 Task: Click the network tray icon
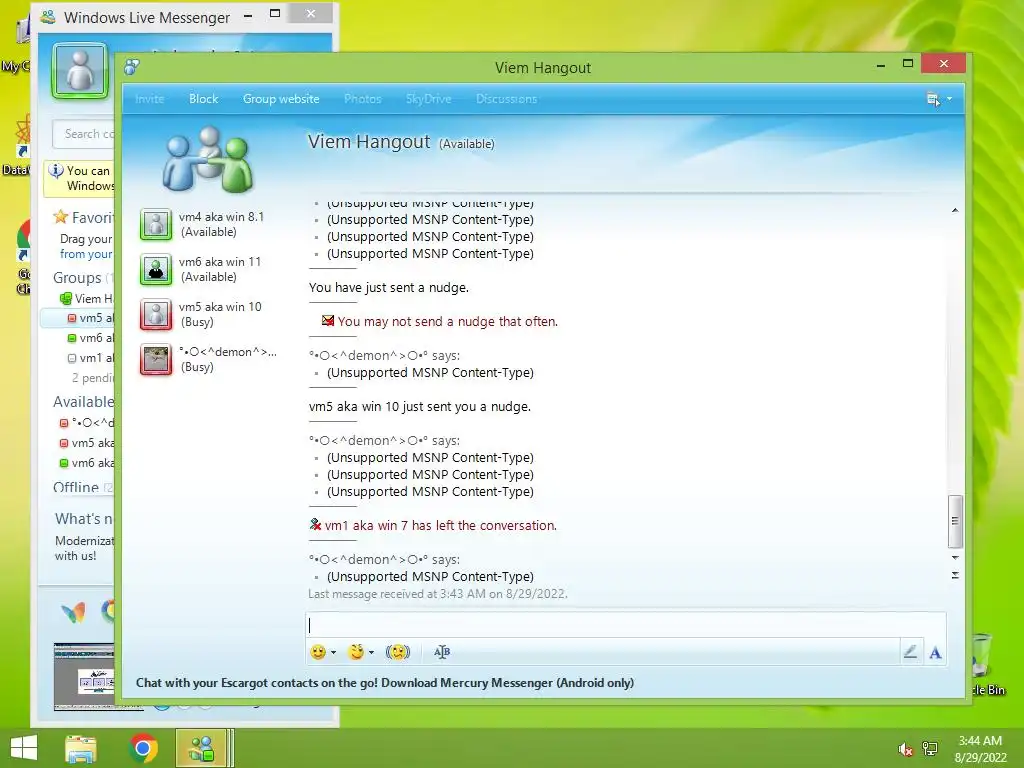930,749
